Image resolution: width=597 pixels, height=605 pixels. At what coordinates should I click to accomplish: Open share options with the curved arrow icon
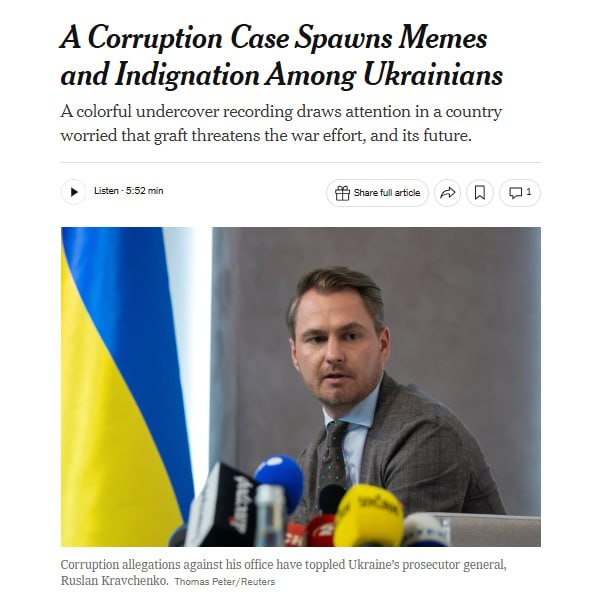click(448, 193)
